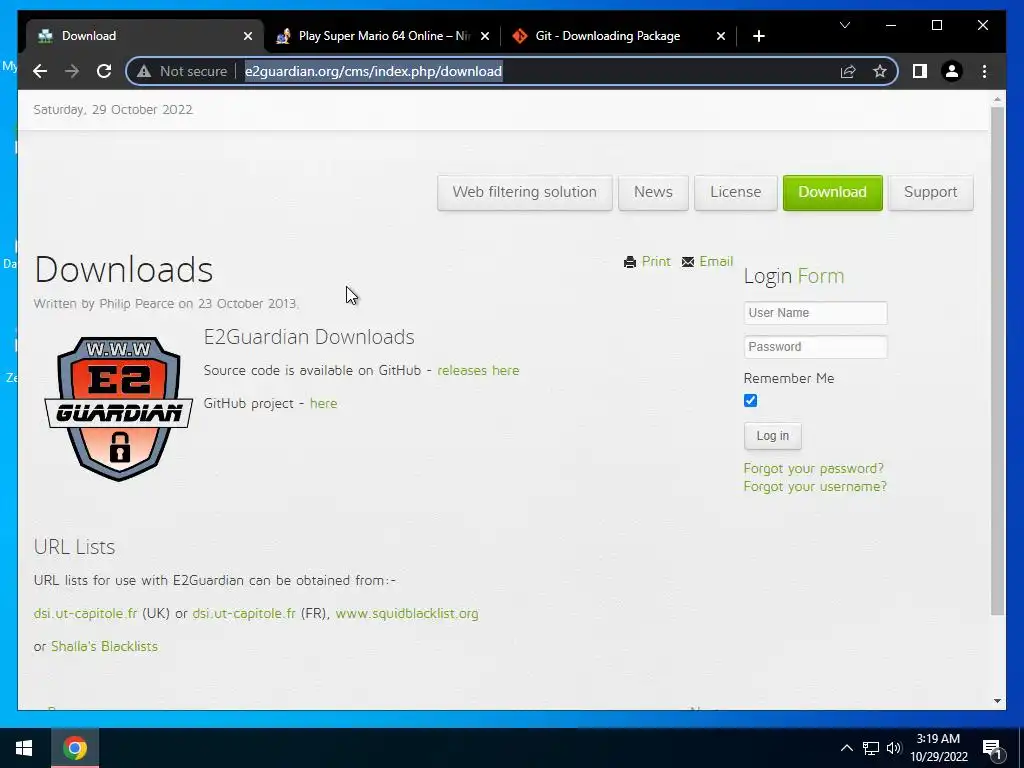Select the Download browser tab
The height and width of the screenshot is (768, 1024).
144,36
